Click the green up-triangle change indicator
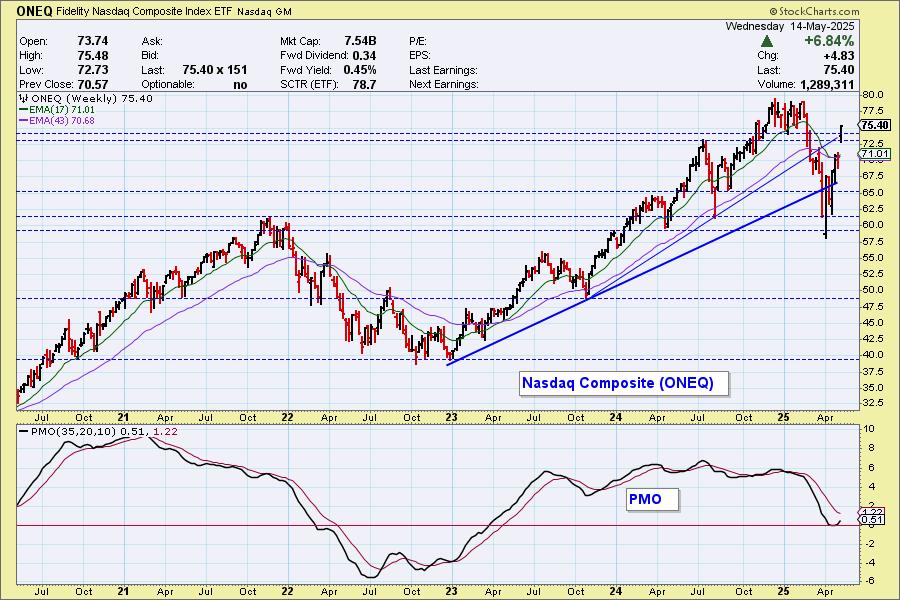900x600 pixels. coord(766,41)
